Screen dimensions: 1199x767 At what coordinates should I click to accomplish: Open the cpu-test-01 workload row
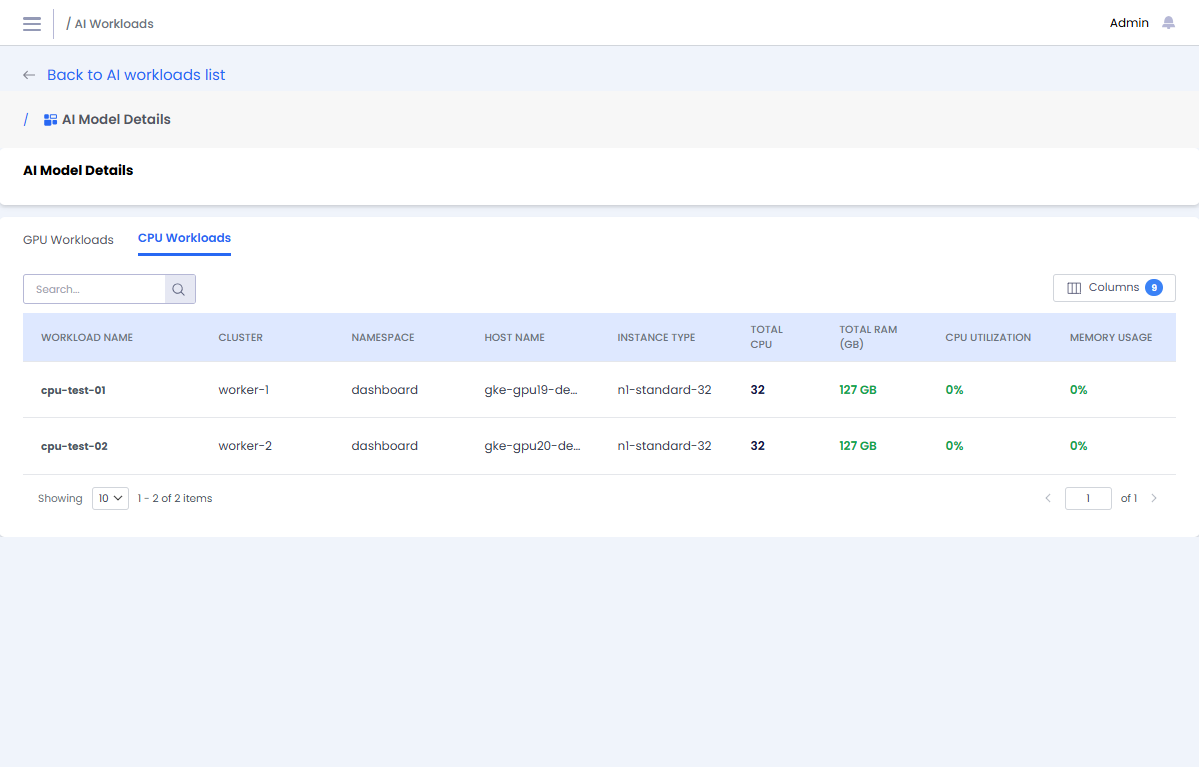click(x=73, y=390)
